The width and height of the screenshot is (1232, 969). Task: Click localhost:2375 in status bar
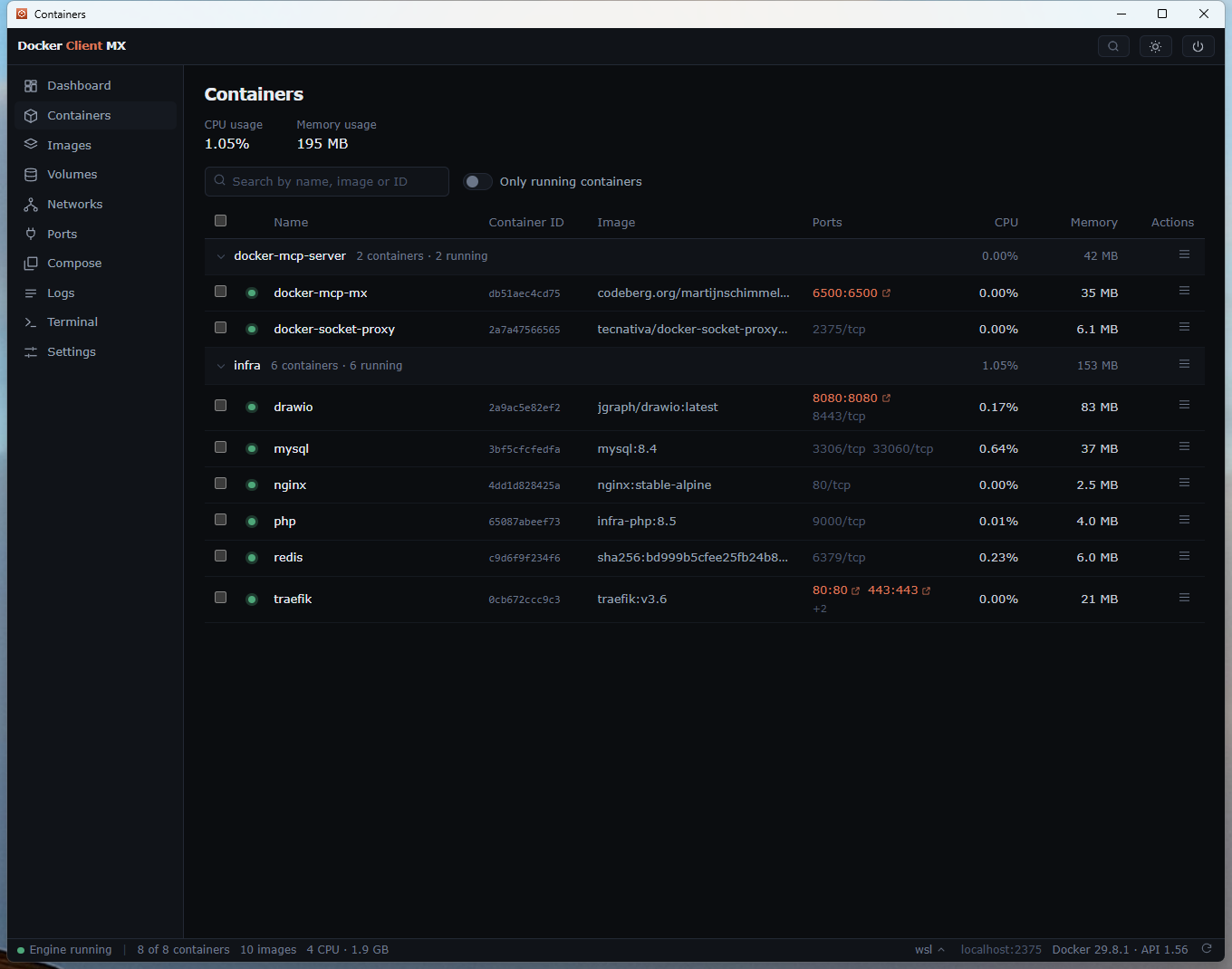click(1001, 950)
